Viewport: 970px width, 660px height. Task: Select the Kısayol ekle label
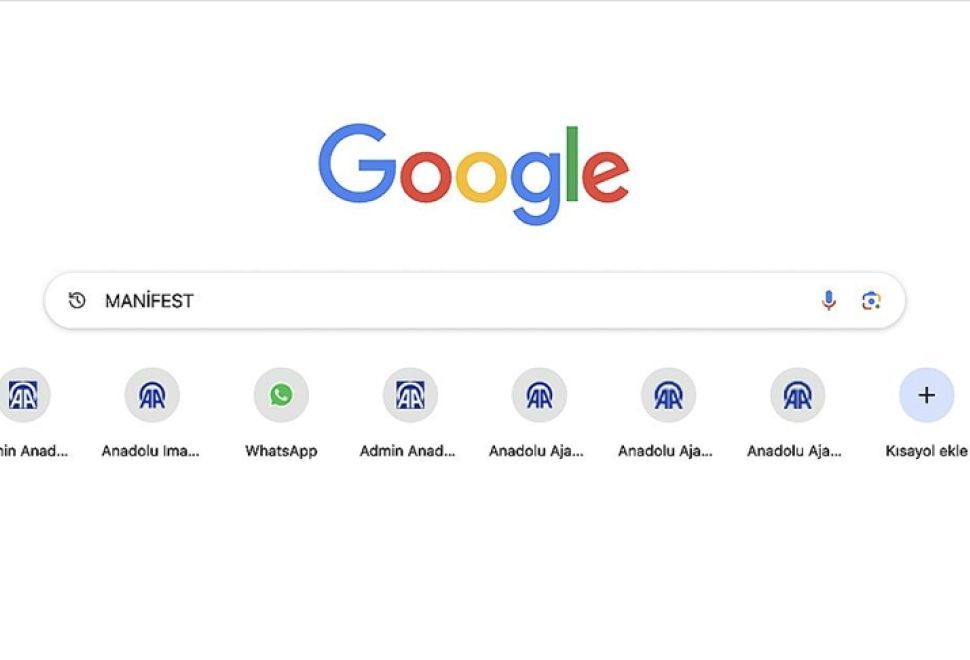pyautogui.click(x=927, y=451)
